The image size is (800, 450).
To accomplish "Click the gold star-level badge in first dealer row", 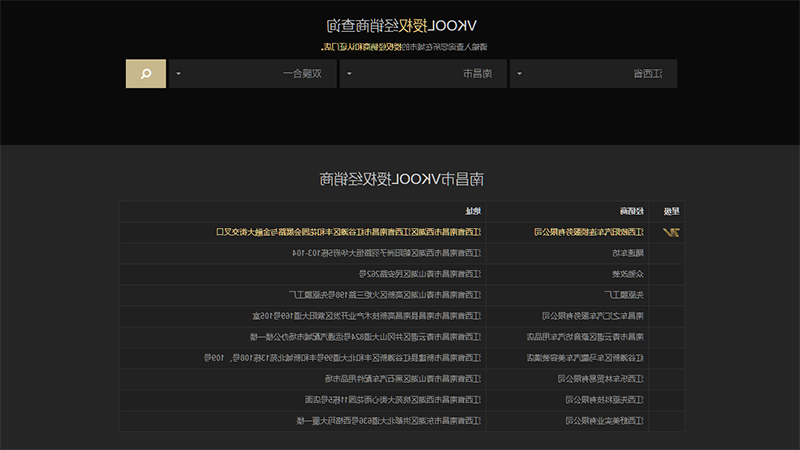I will pos(671,232).
